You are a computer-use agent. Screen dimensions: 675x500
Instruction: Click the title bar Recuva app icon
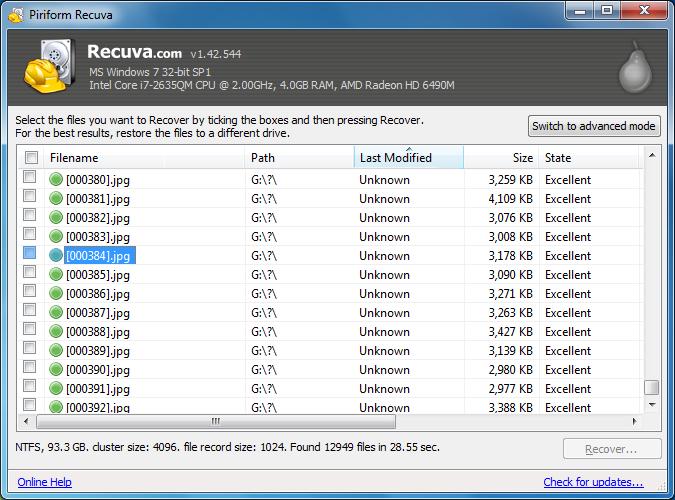(x=15, y=13)
